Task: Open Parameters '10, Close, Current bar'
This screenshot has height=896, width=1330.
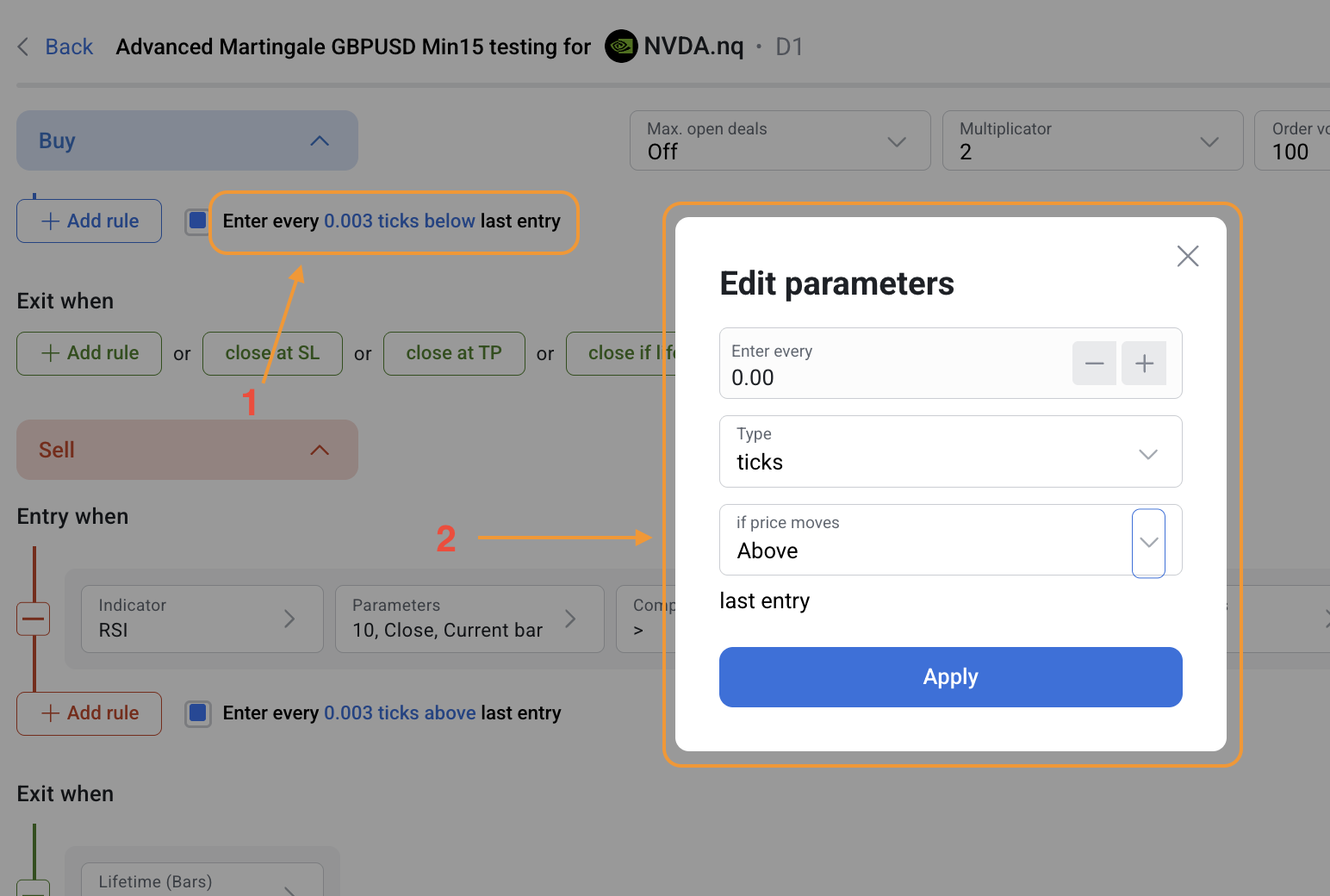Action: click(x=469, y=619)
